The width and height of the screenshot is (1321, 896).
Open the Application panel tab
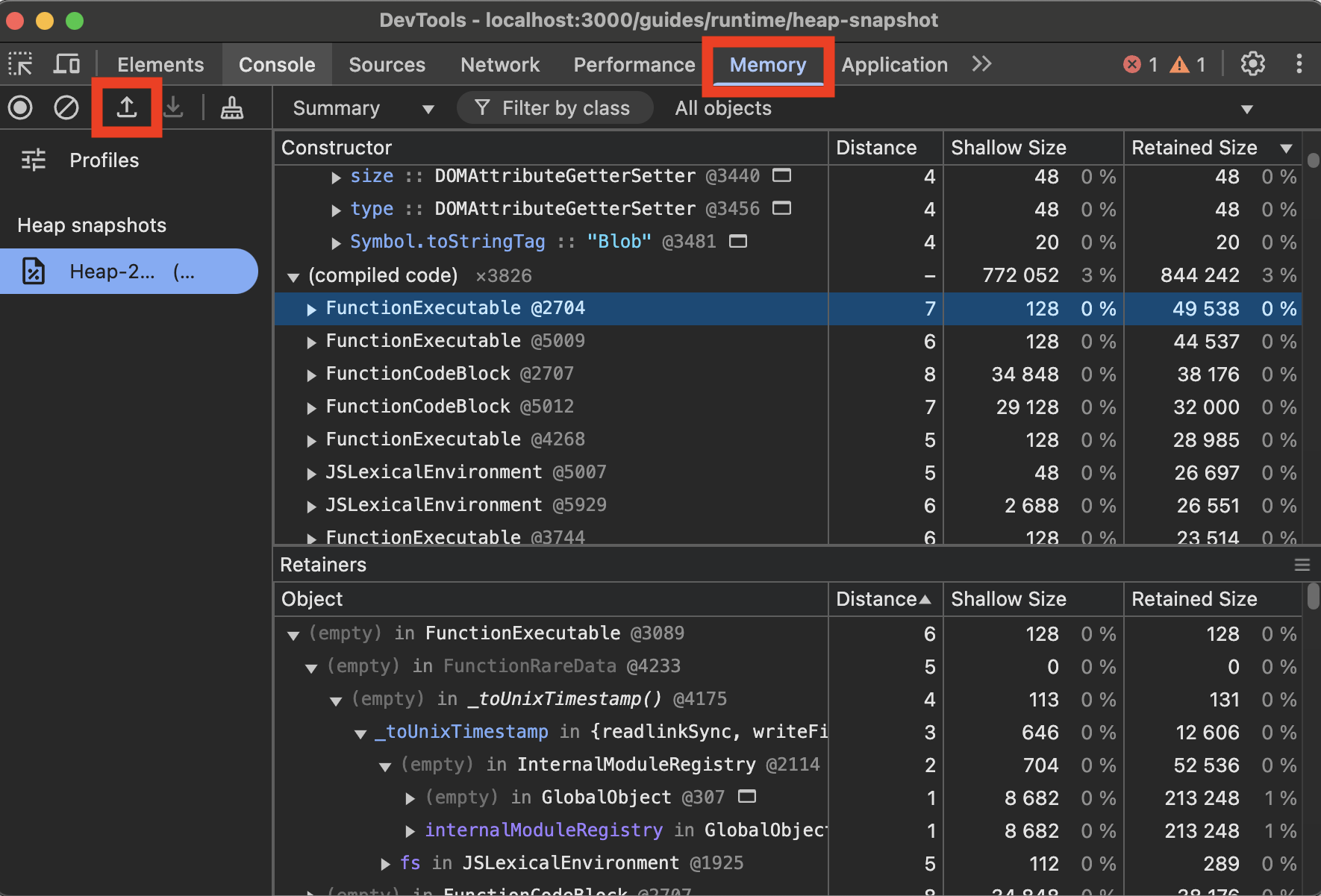(893, 64)
